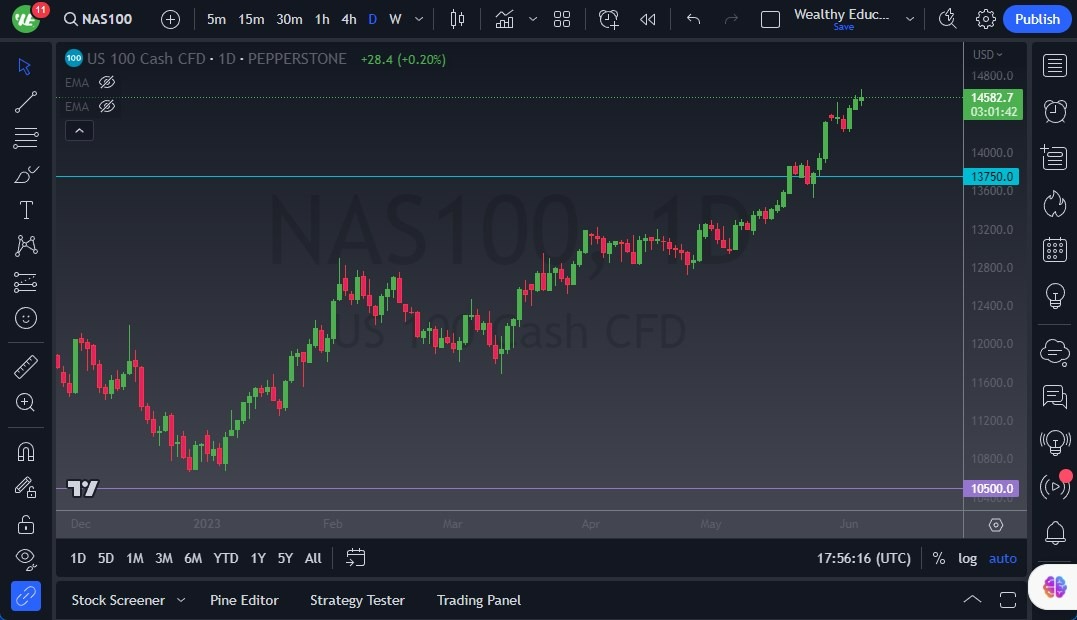Select the Measure ruler tool
The height and width of the screenshot is (620, 1077).
(25, 367)
